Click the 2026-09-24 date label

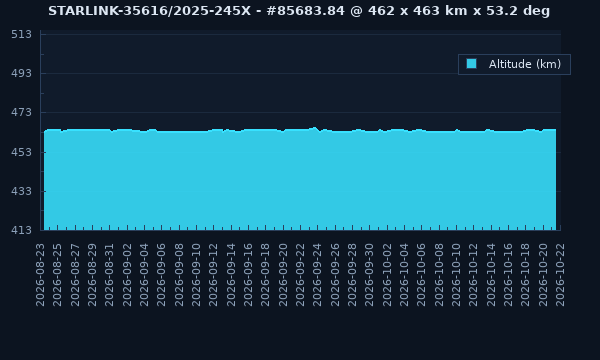(x=318, y=275)
